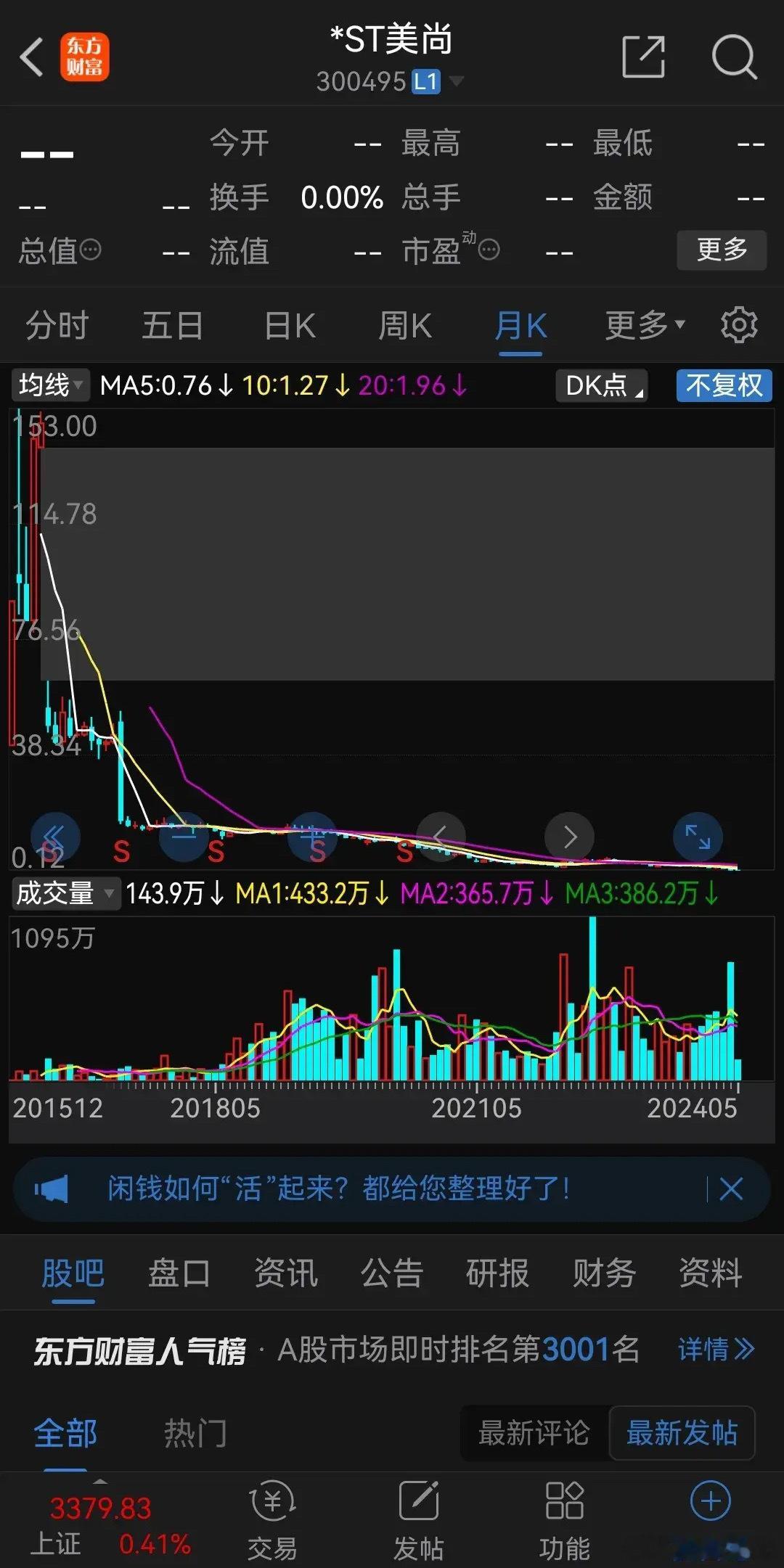Go back using the left arrow
This screenshot has height=1568, width=784.
pos(31,57)
